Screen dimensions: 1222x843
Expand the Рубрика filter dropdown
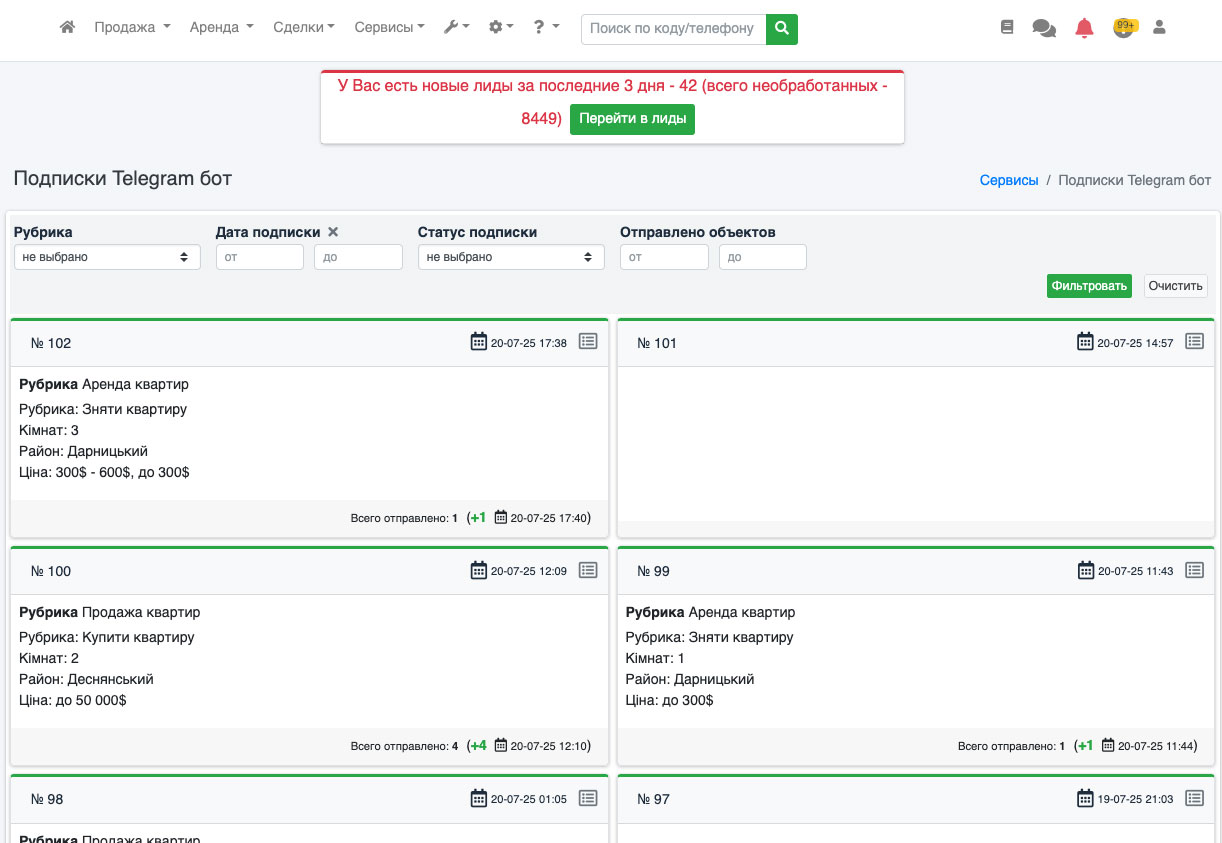(107, 257)
